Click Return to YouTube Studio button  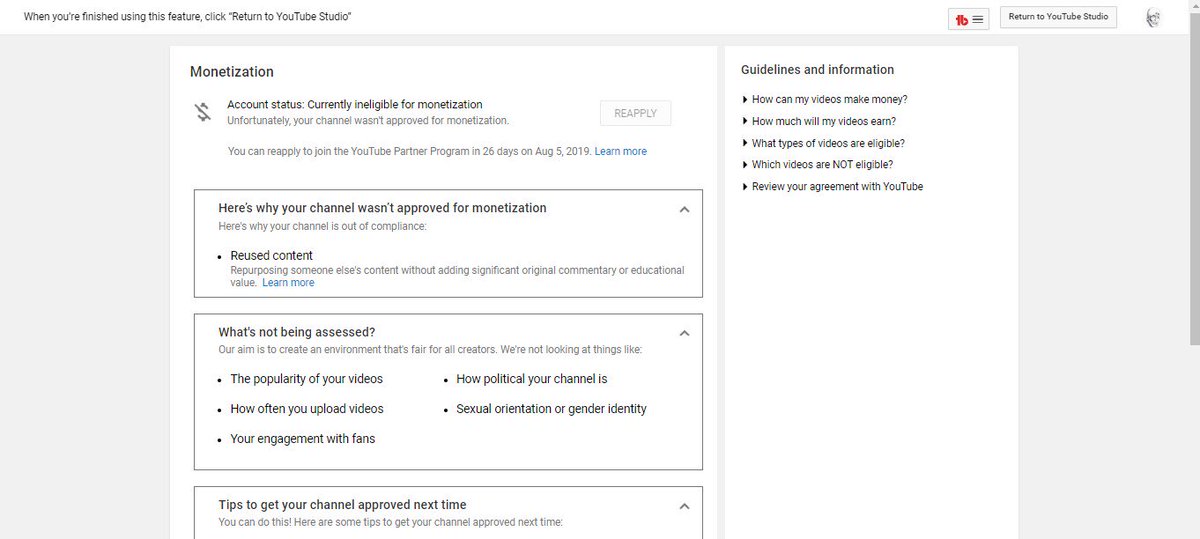click(x=1058, y=17)
